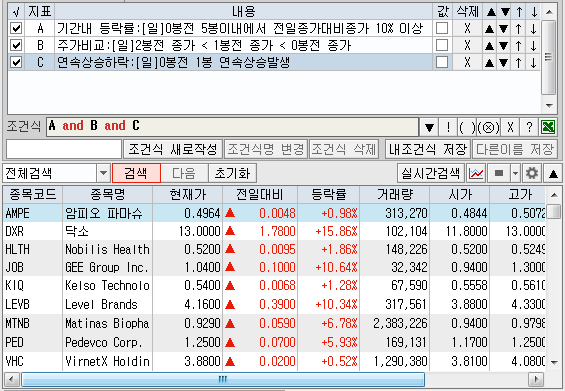Delete condition C with its X button
The image size is (565, 391).
coord(467,62)
